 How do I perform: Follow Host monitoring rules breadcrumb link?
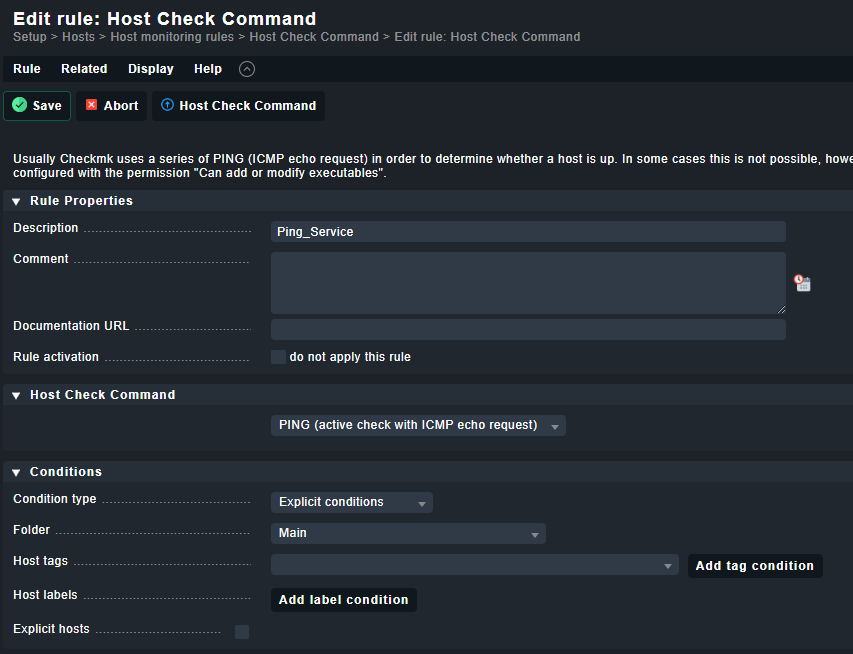coord(172,37)
